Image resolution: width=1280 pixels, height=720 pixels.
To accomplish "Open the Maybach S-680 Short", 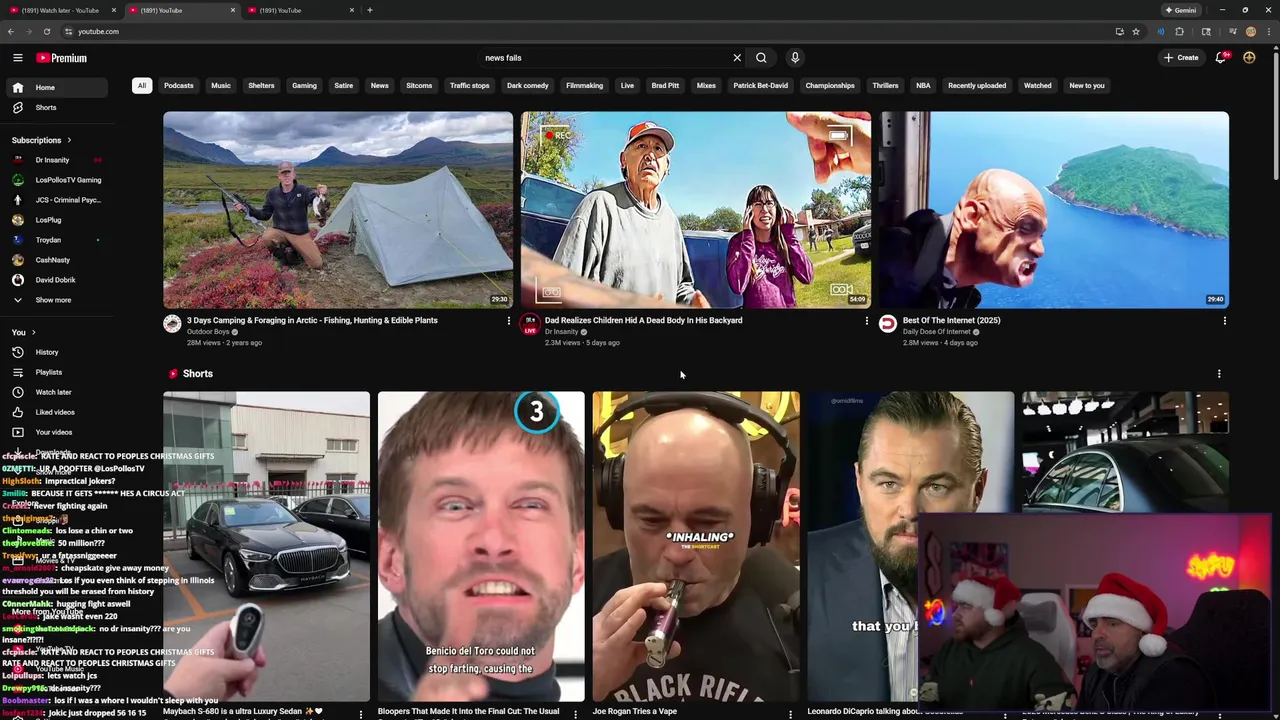I will pyautogui.click(x=267, y=546).
